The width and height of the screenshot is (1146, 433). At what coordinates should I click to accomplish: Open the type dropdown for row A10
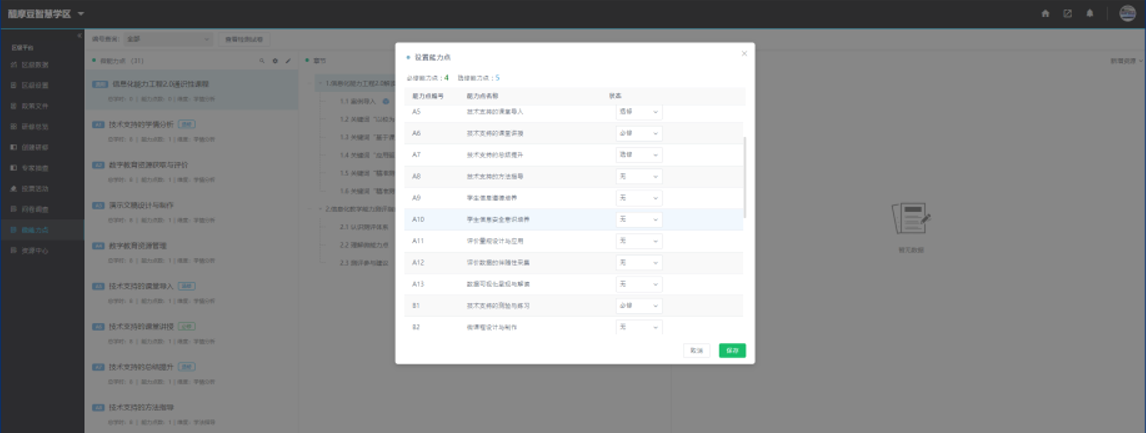pyautogui.click(x=638, y=219)
